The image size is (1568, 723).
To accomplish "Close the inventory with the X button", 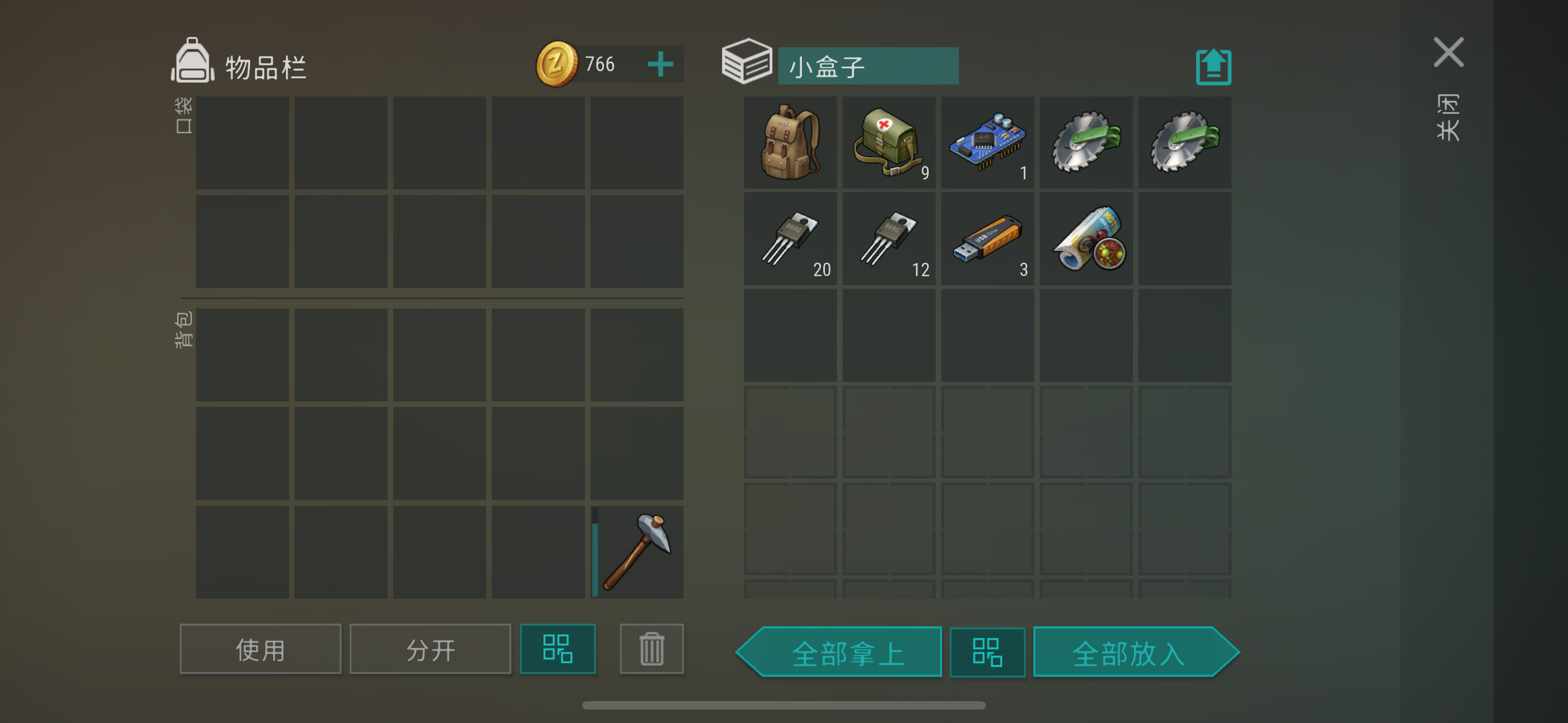I will (1448, 52).
